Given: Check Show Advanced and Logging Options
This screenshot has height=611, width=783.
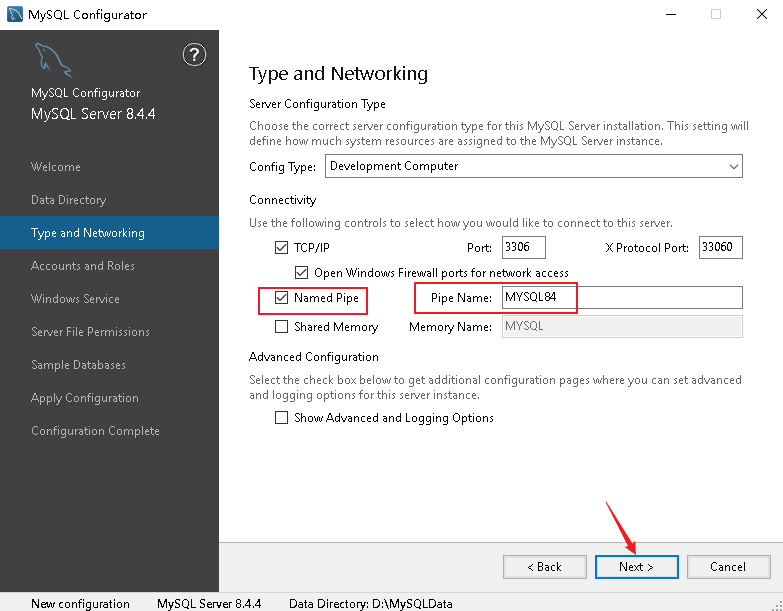Looking at the screenshot, I should tap(282, 417).
